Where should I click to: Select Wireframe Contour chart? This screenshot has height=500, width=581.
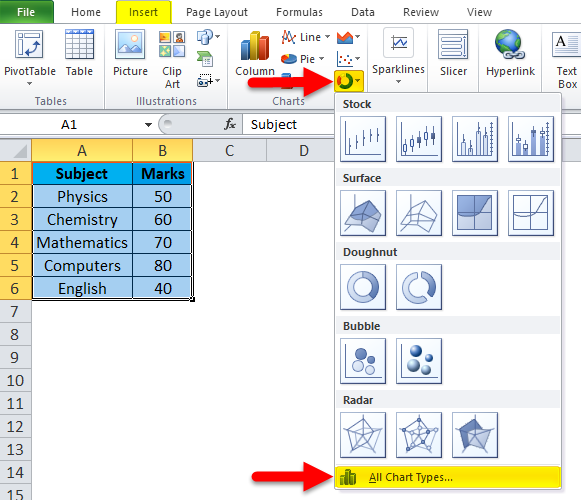pyautogui.click(x=531, y=213)
